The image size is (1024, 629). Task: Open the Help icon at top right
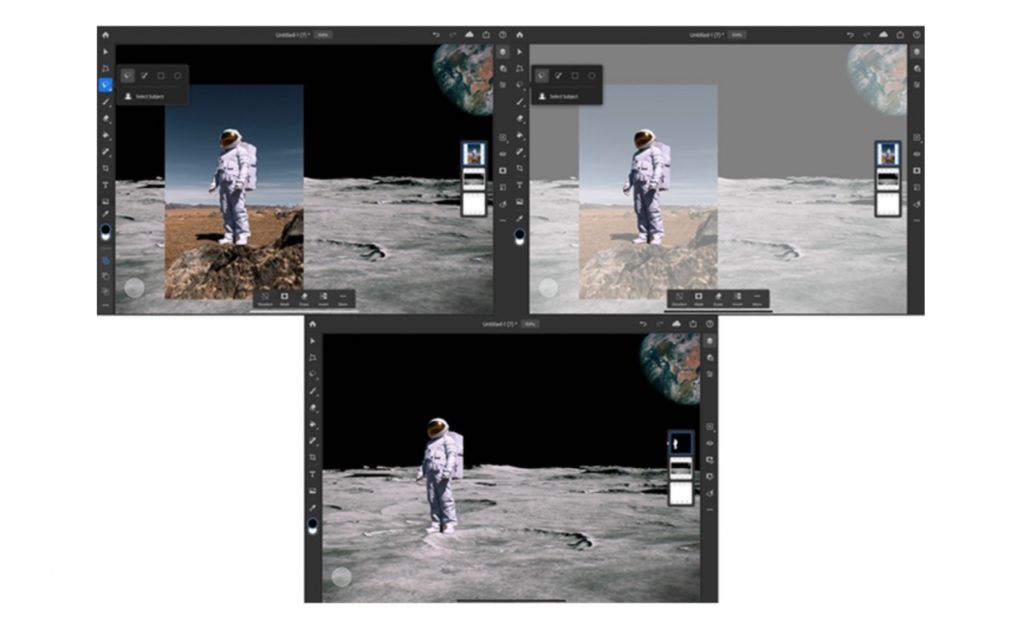click(501, 33)
